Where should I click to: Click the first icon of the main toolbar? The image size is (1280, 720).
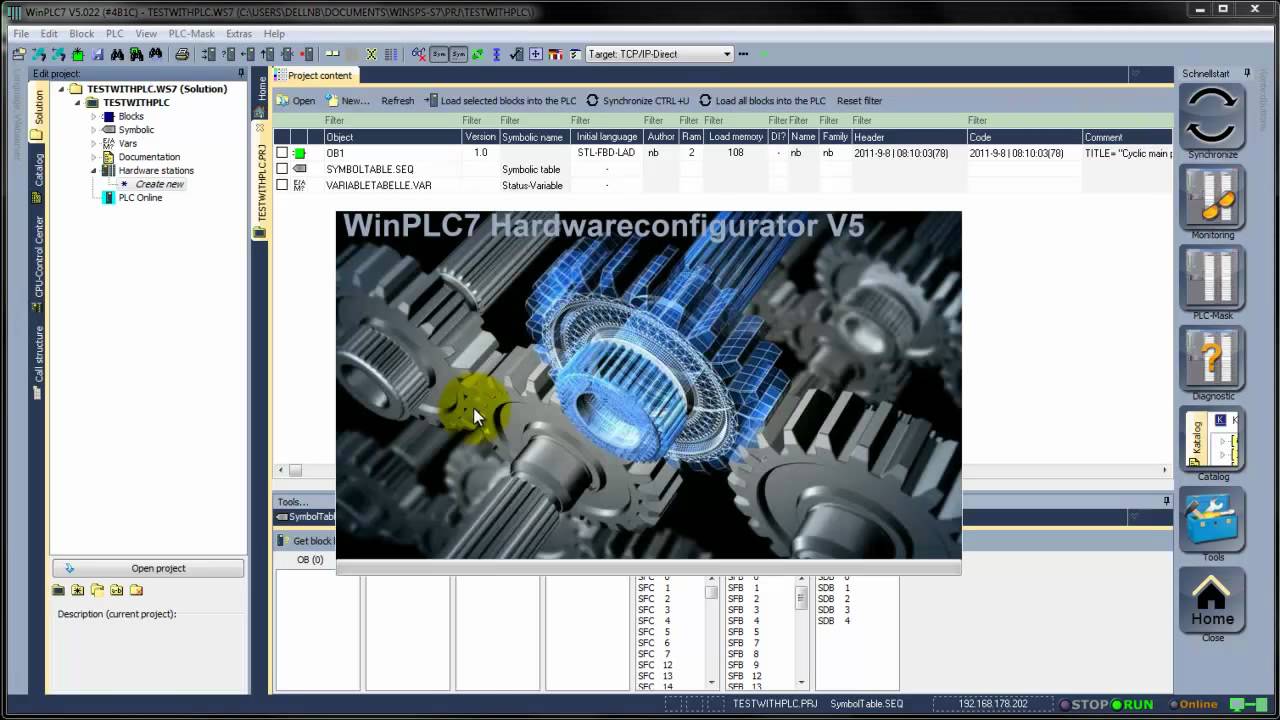(18, 54)
